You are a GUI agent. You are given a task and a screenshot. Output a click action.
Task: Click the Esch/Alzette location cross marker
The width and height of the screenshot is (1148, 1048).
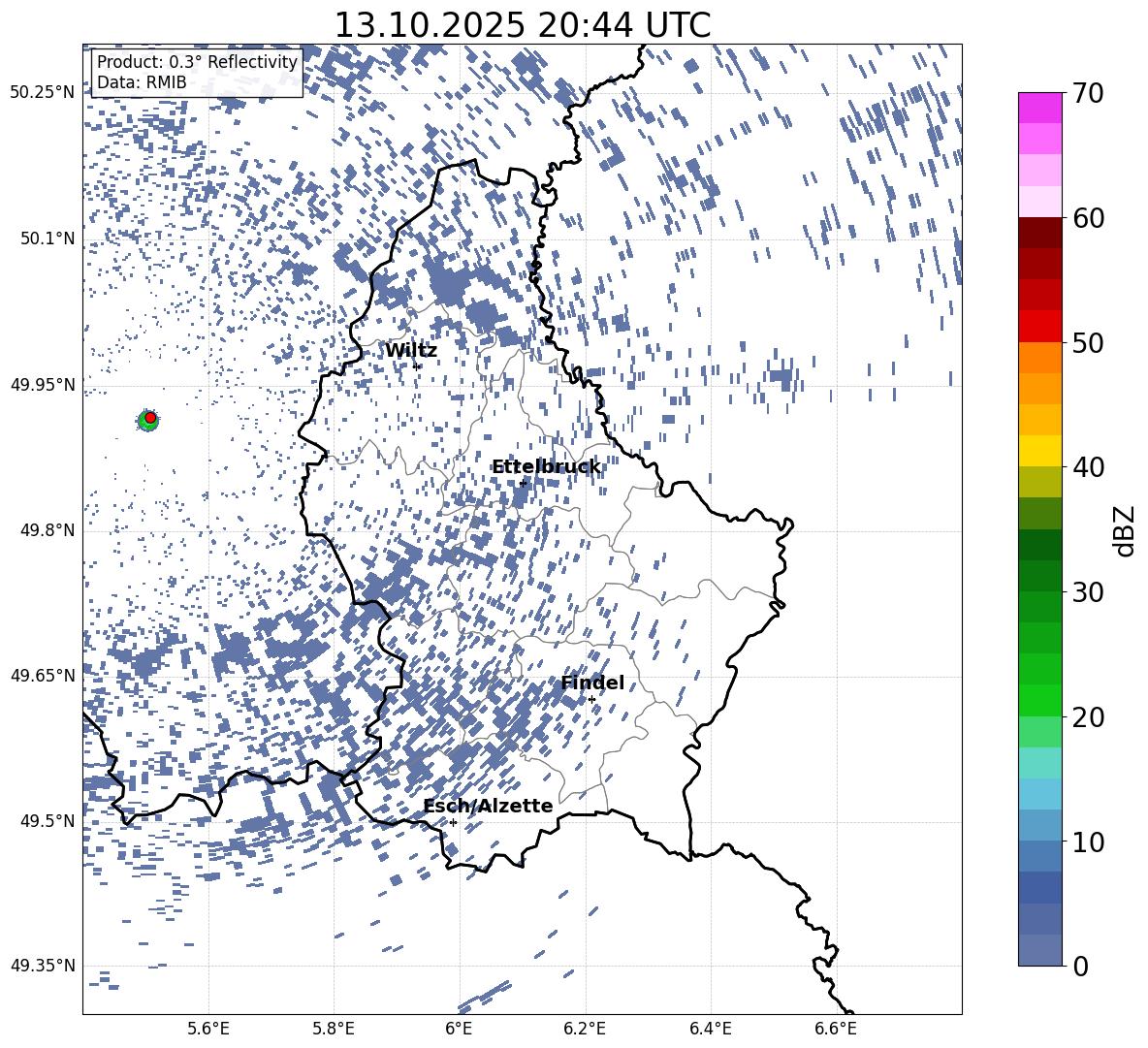click(x=453, y=822)
